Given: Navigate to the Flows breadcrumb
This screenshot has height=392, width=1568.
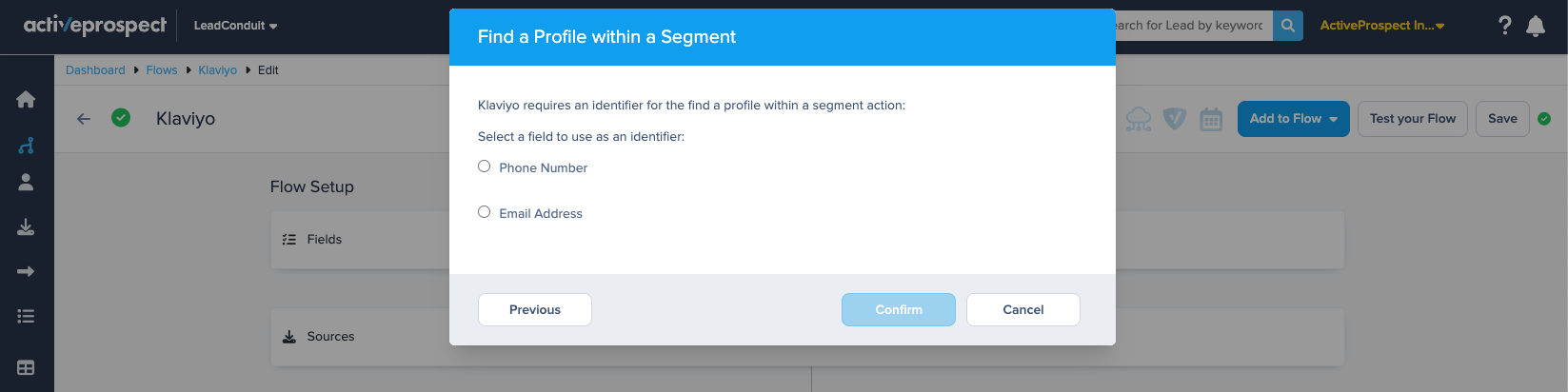Looking at the screenshot, I should pos(162,70).
